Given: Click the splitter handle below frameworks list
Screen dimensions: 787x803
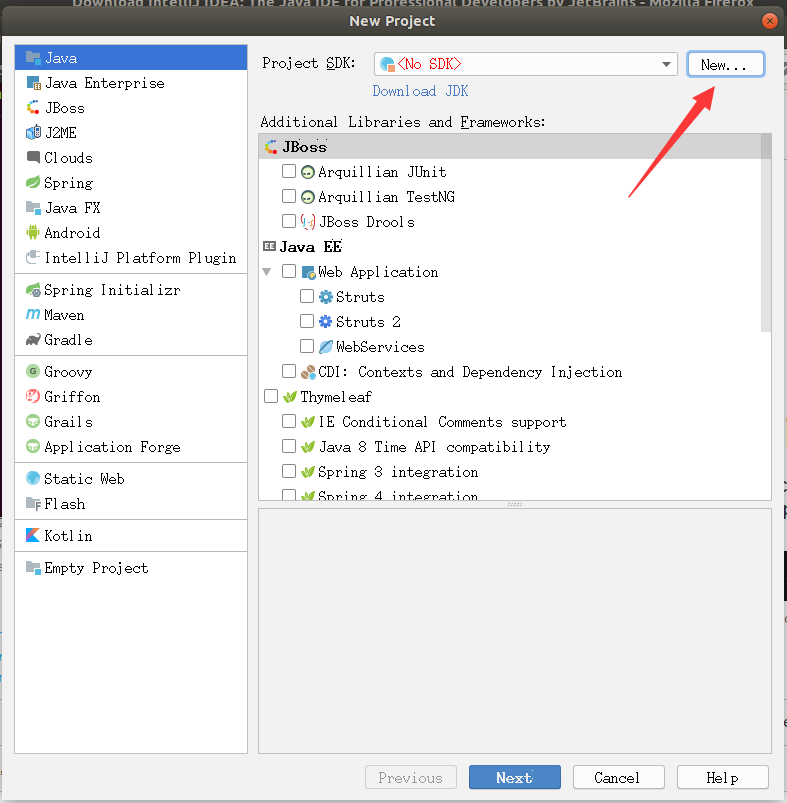Looking at the screenshot, I should pos(515,504).
